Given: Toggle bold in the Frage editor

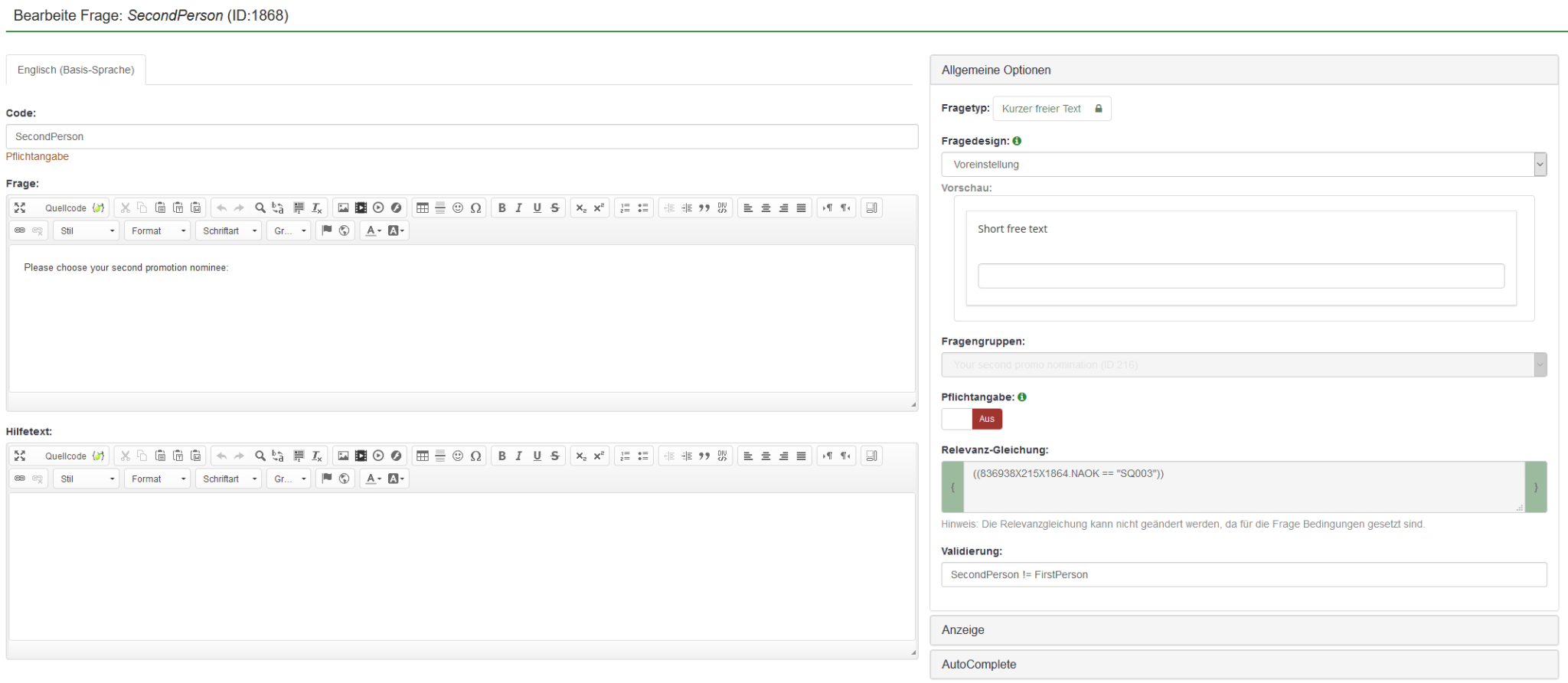Looking at the screenshot, I should pos(502,208).
